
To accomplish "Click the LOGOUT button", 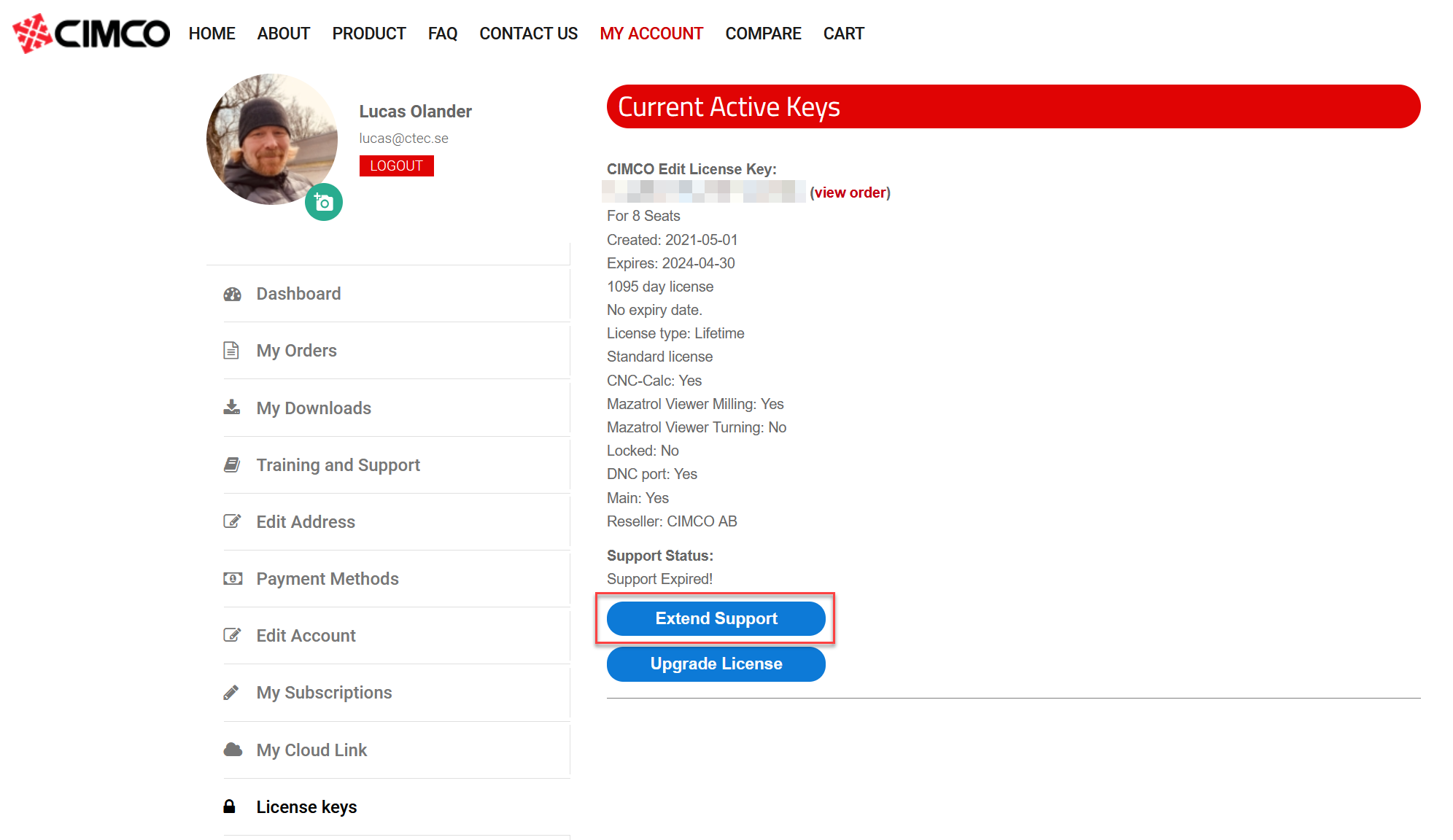I will click(397, 166).
